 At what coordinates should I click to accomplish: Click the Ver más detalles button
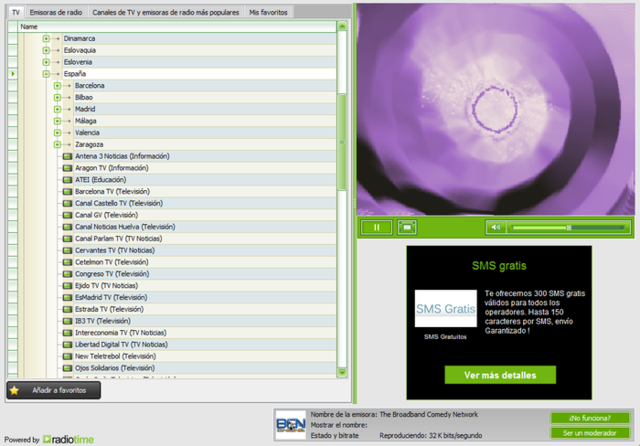(500, 375)
